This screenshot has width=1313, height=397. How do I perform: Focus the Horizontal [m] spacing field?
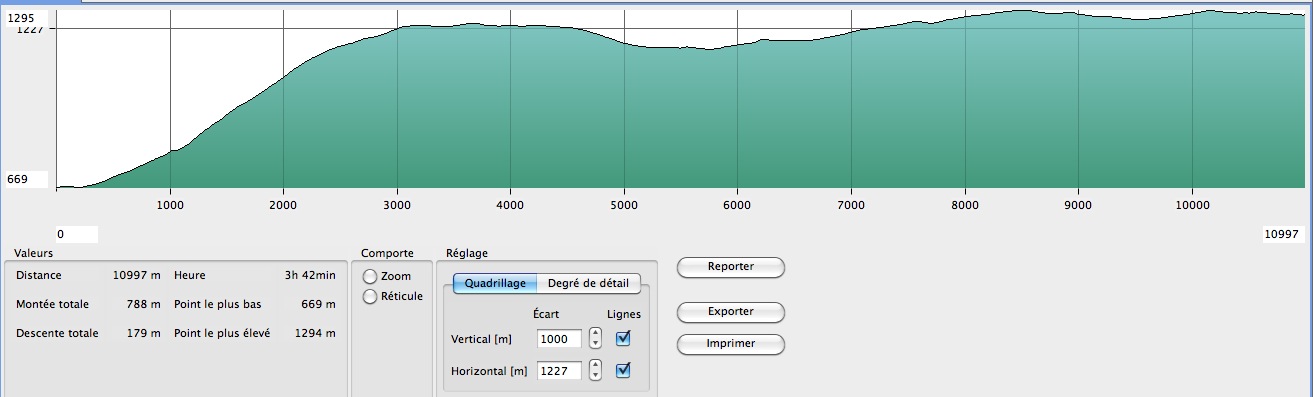tap(559, 371)
